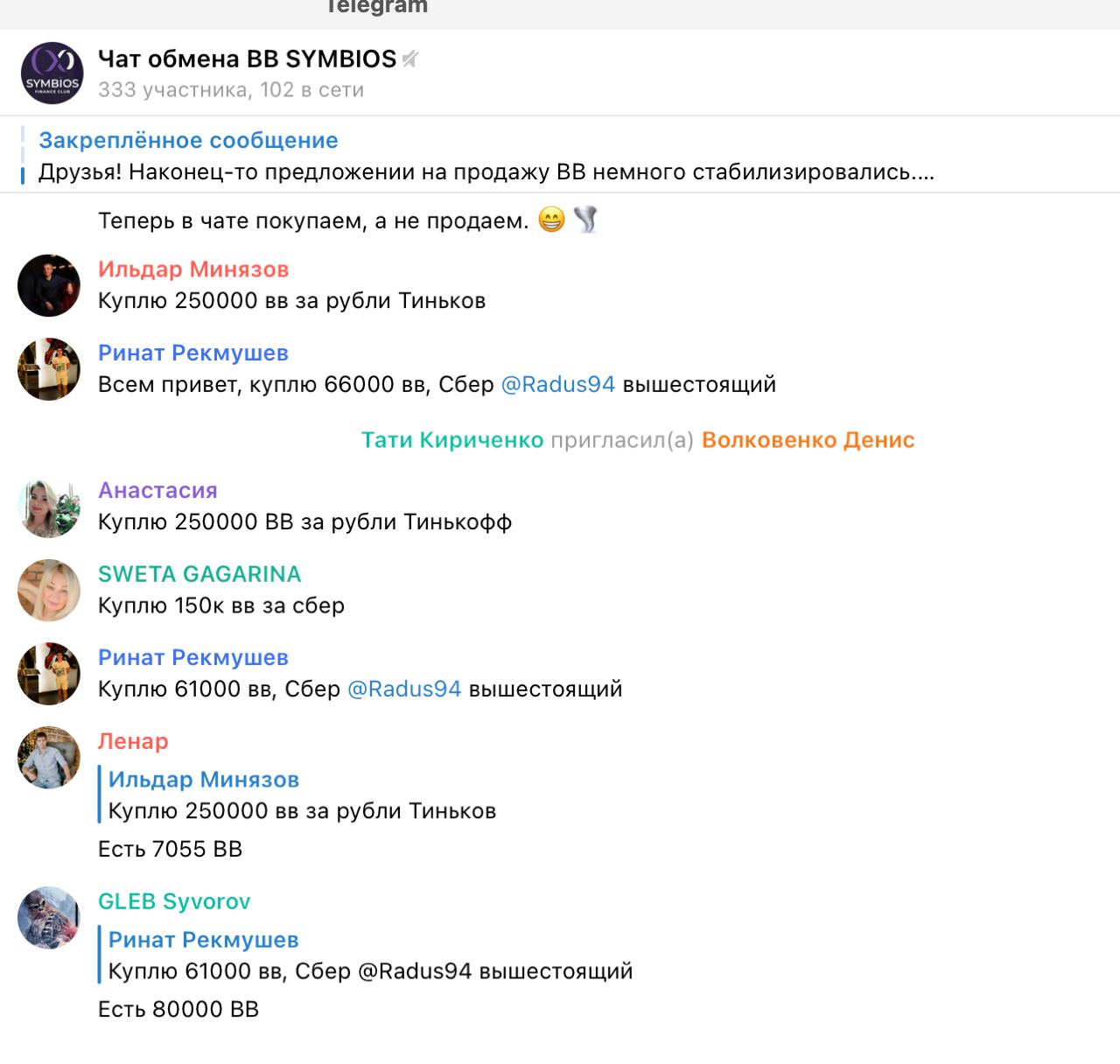Click sender name GLEB Syvorov

click(x=174, y=901)
